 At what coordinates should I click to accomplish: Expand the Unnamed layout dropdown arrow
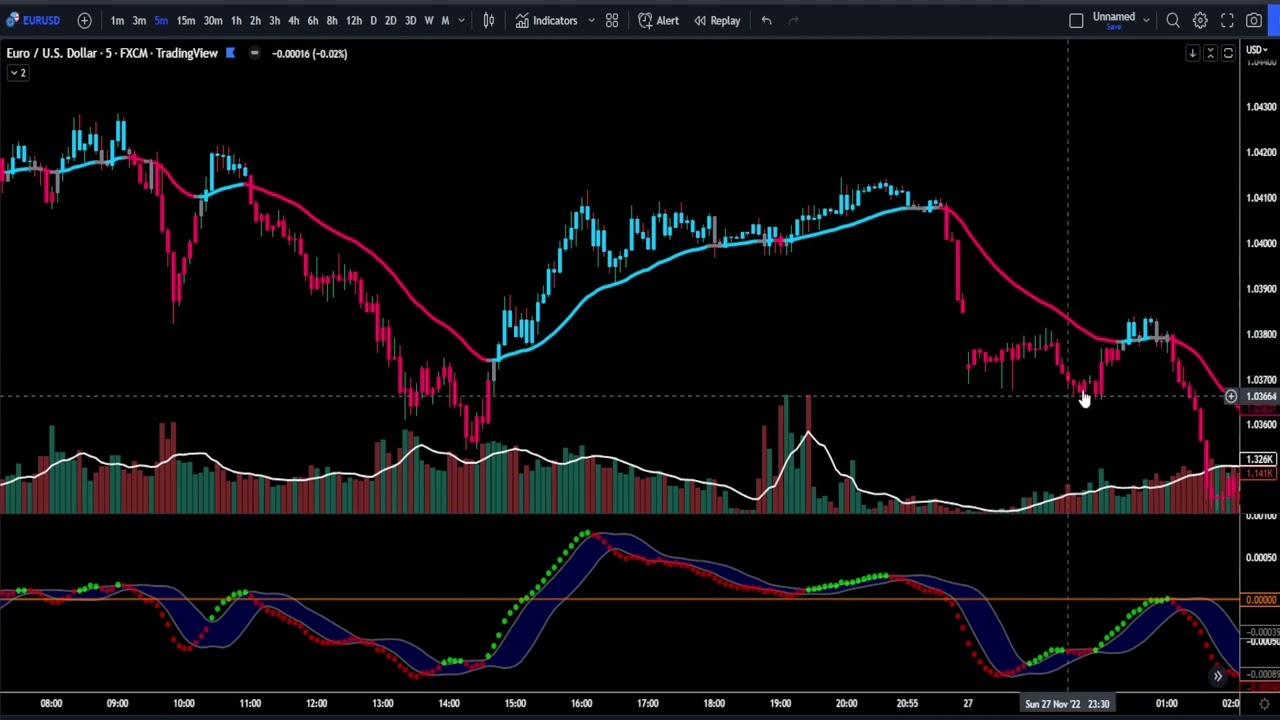click(1146, 20)
